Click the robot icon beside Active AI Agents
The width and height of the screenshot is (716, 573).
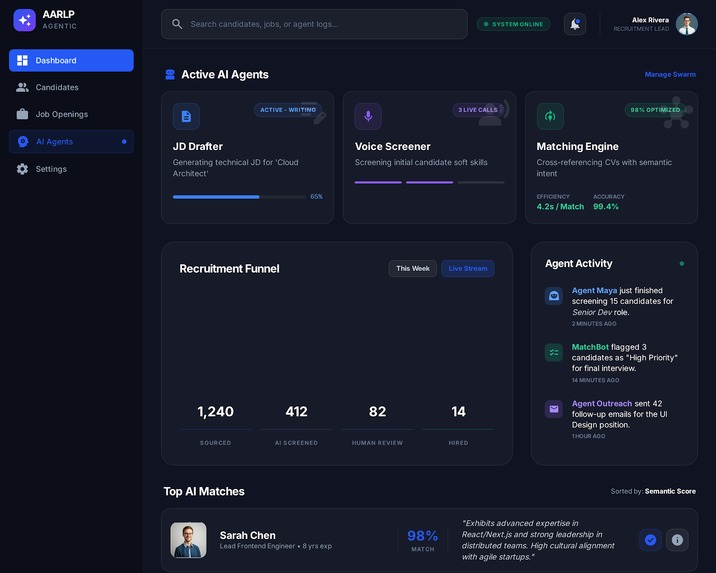pyautogui.click(x=170, y=74)
